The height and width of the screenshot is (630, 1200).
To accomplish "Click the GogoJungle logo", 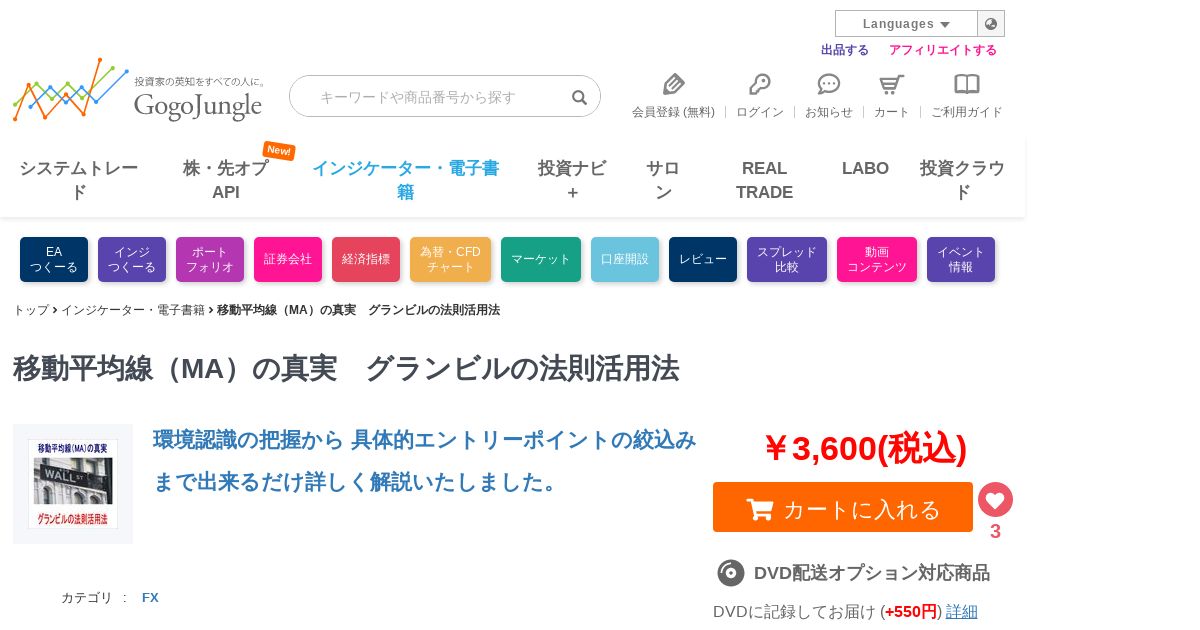I will [x=139, y=91].
